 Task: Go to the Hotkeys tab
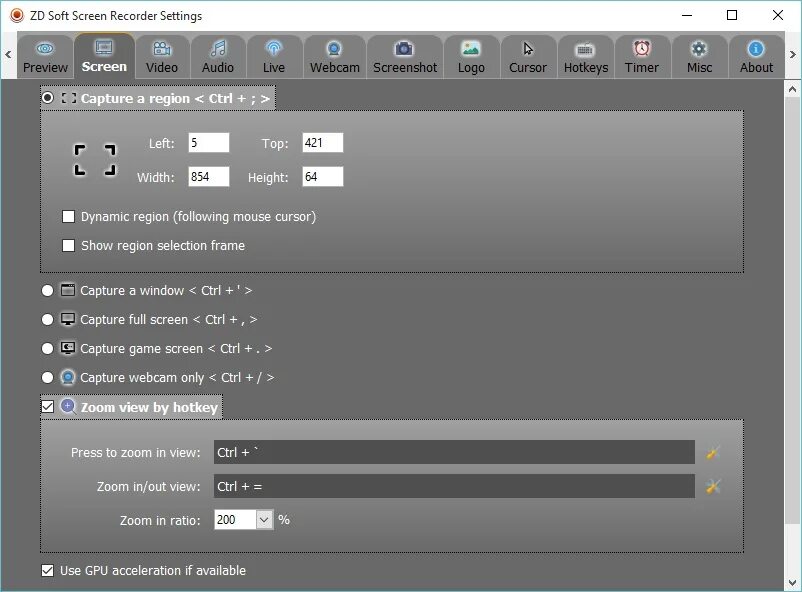pos(586,57)
